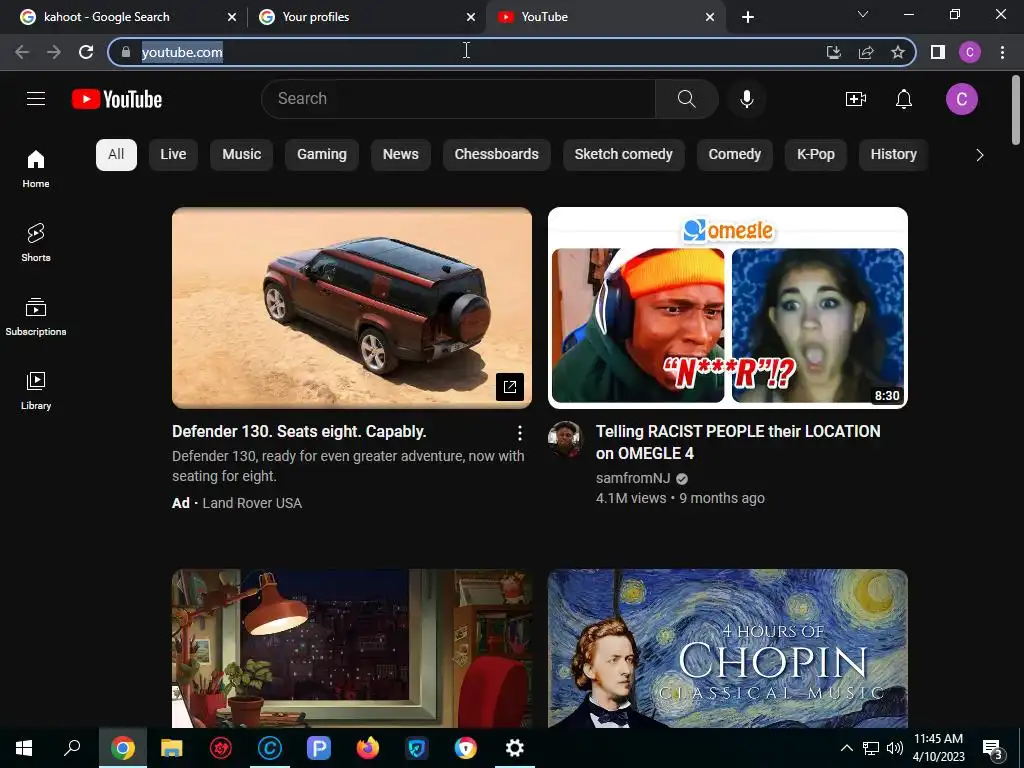Select the Sketch comedy filter chip

pos(624,155)
